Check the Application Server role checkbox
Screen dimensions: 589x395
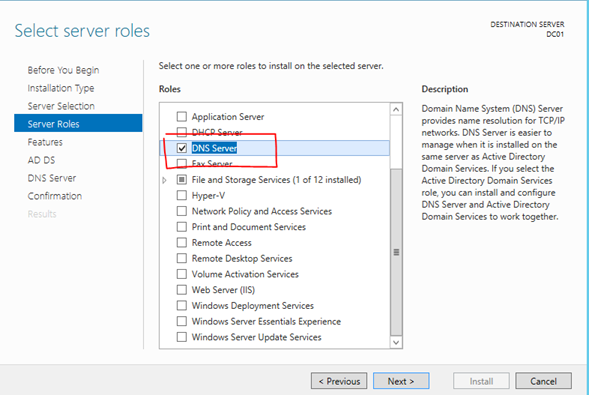point(182,117)
